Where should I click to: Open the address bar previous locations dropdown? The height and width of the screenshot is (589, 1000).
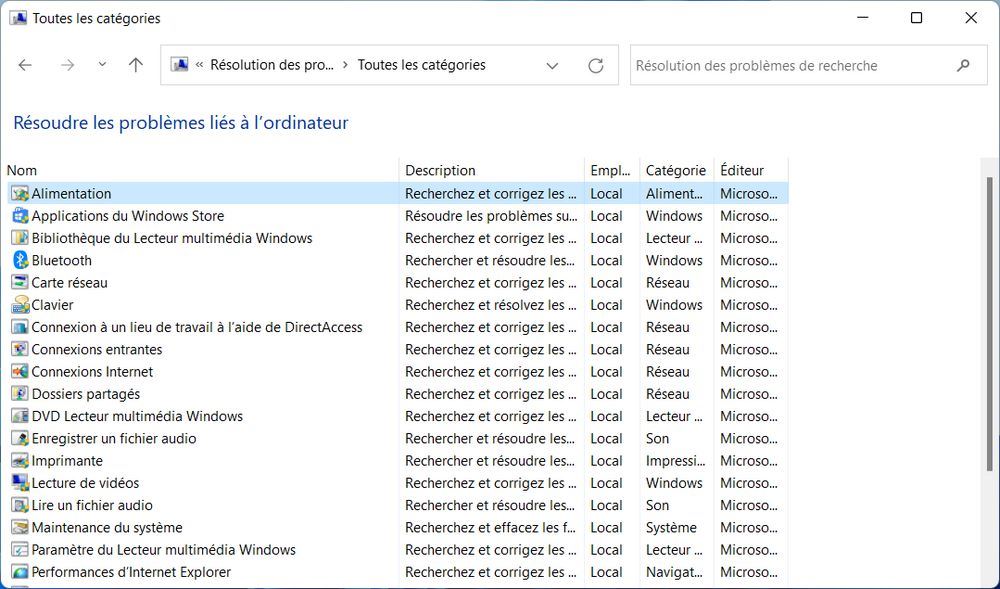552,65
